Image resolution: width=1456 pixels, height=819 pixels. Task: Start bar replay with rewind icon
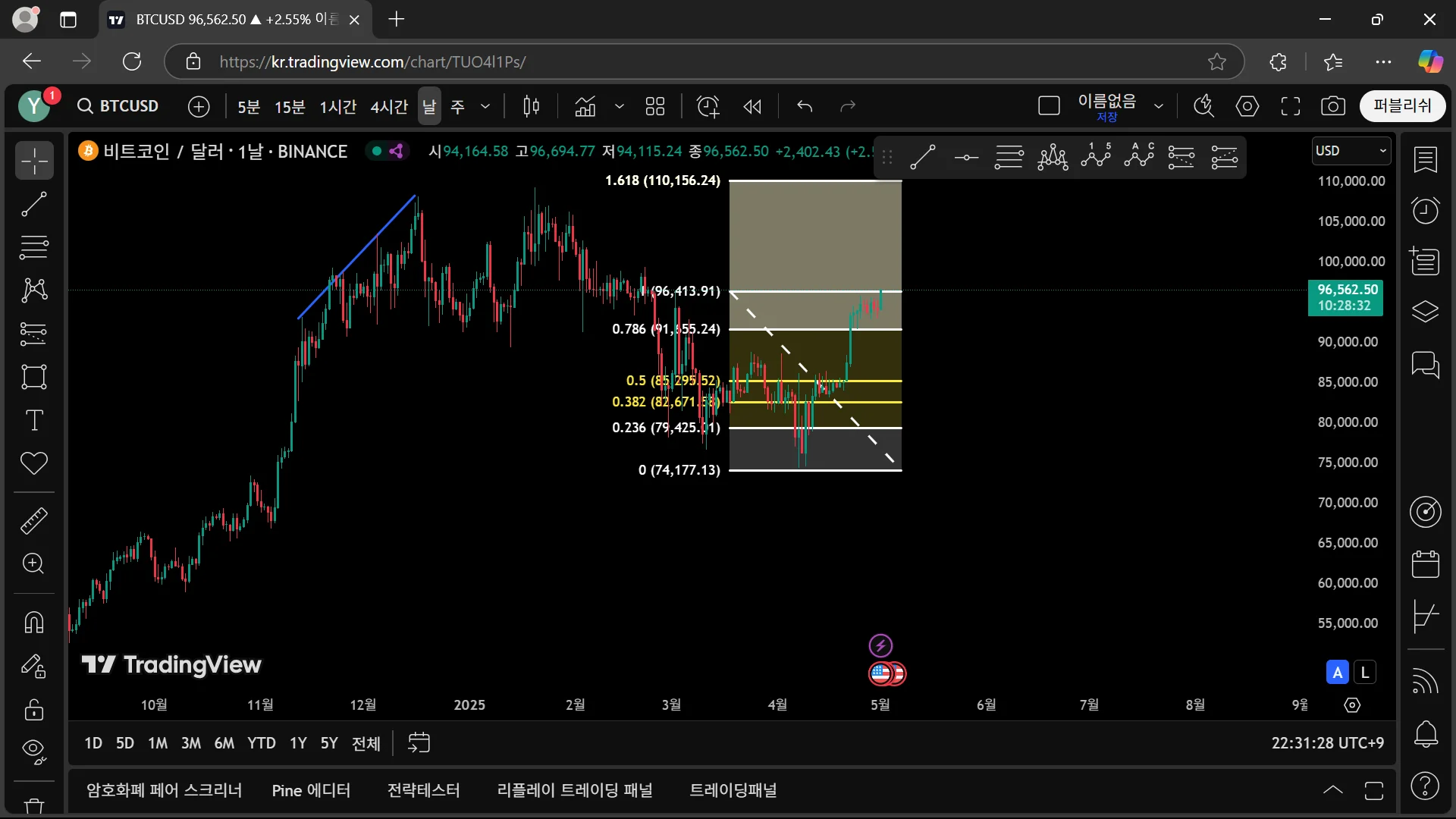[752, 107]
